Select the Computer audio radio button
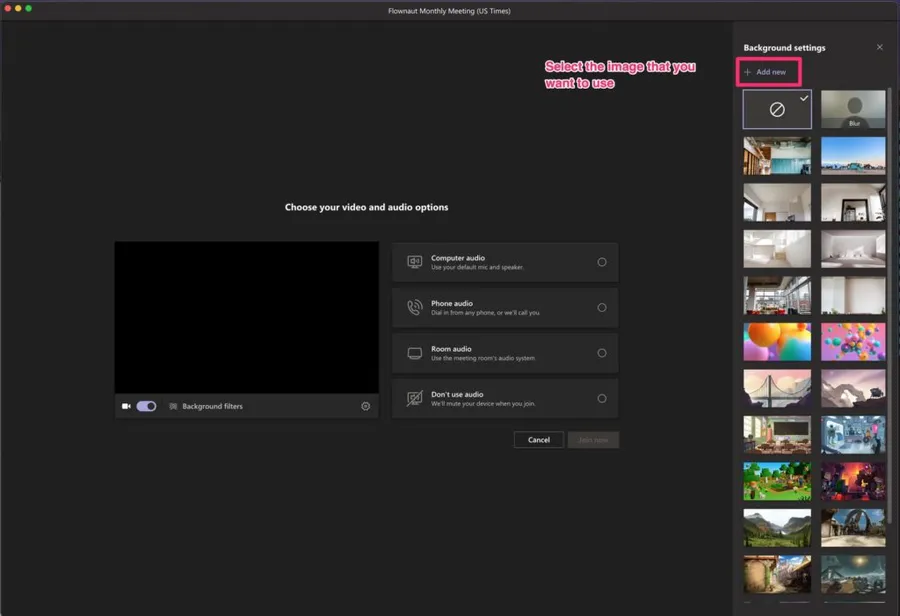Image resolution: width=900 pixels, height=616 pixels. pyautogui.click(x=601, y=262)
